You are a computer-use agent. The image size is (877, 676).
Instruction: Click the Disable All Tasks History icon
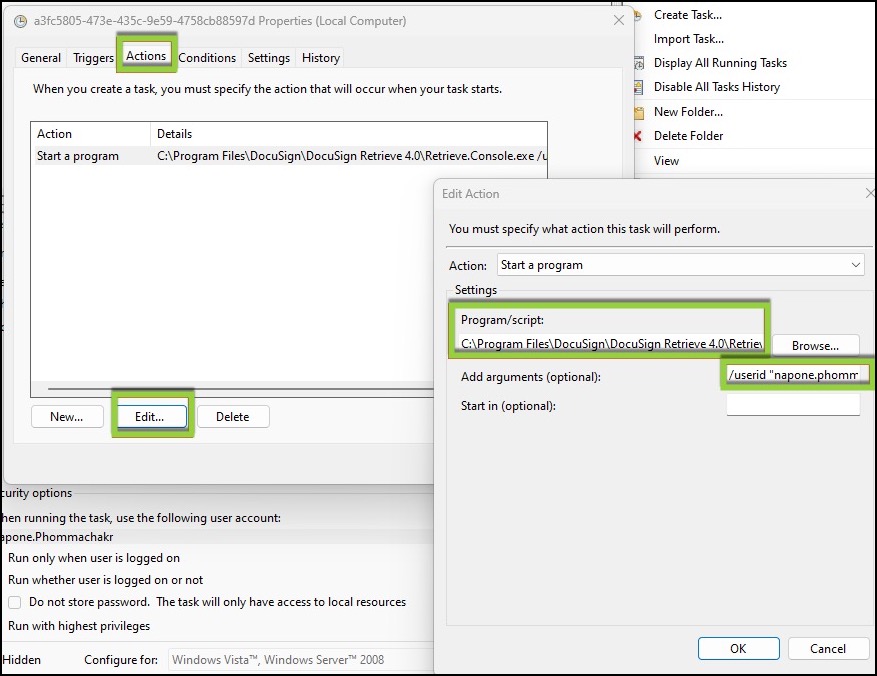(x=637, y=86)
